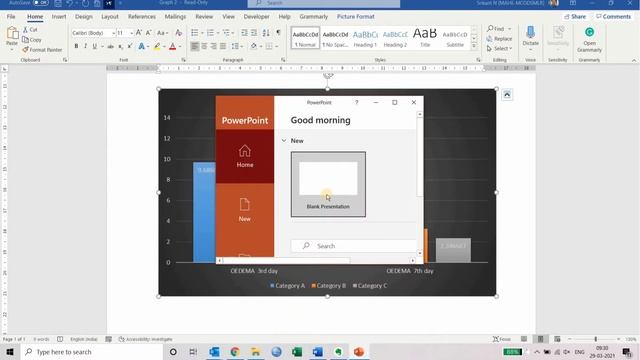Image resolution: width=640 pixels, height=360 pixels.
Task: Collapse the ribbon with the chevron
Action: coord(634,60)
